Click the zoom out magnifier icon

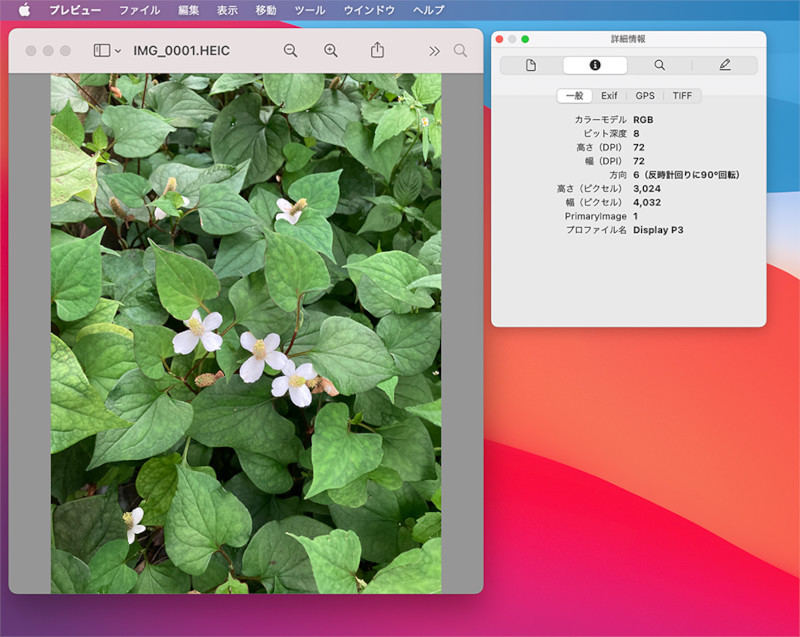tap(290, 50)
